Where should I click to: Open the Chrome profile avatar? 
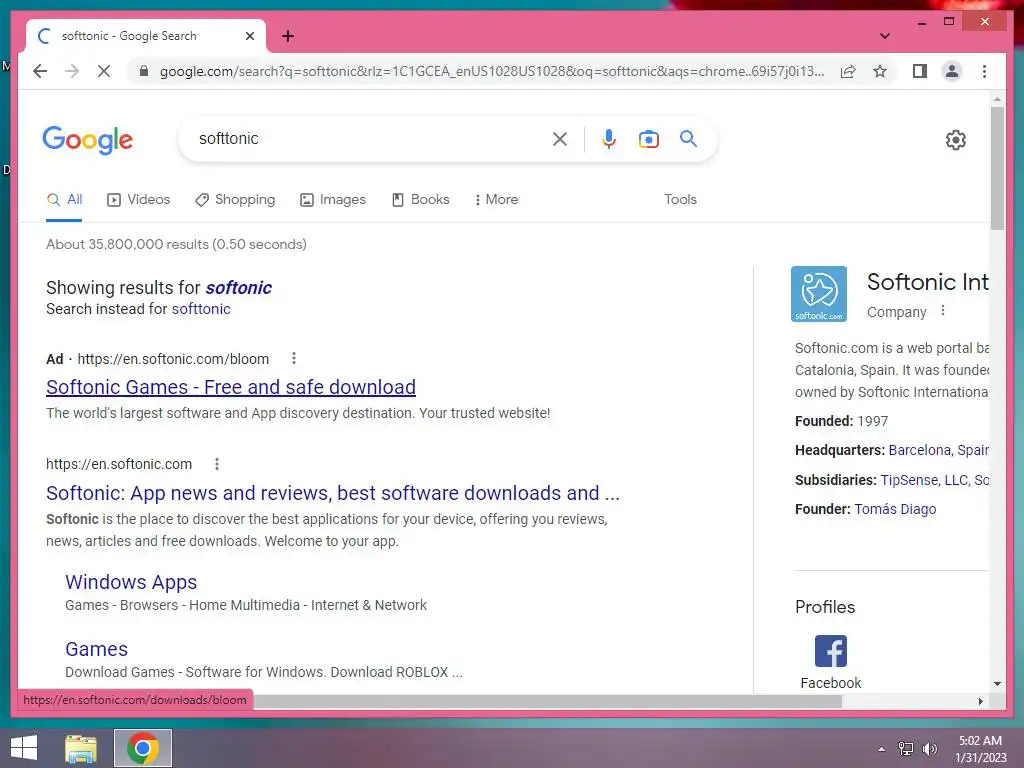tap(952, 71)
